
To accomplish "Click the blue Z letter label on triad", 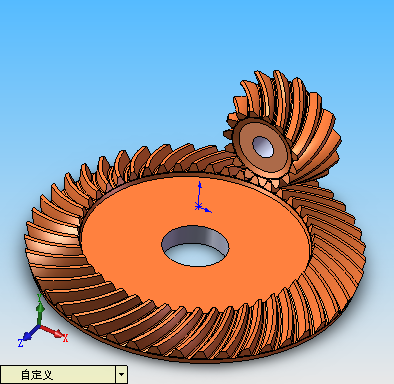I will tap(20, 343).
